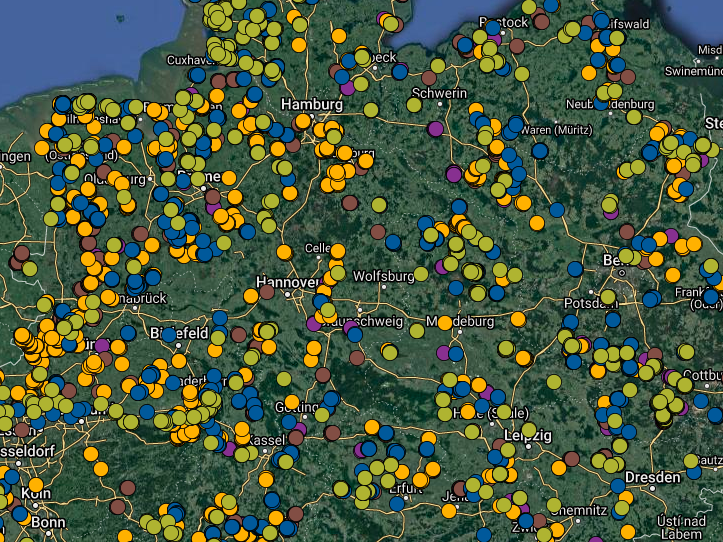Open the green marker southwest of Schwerin label
723x542 pixels.
coord(414,105)
